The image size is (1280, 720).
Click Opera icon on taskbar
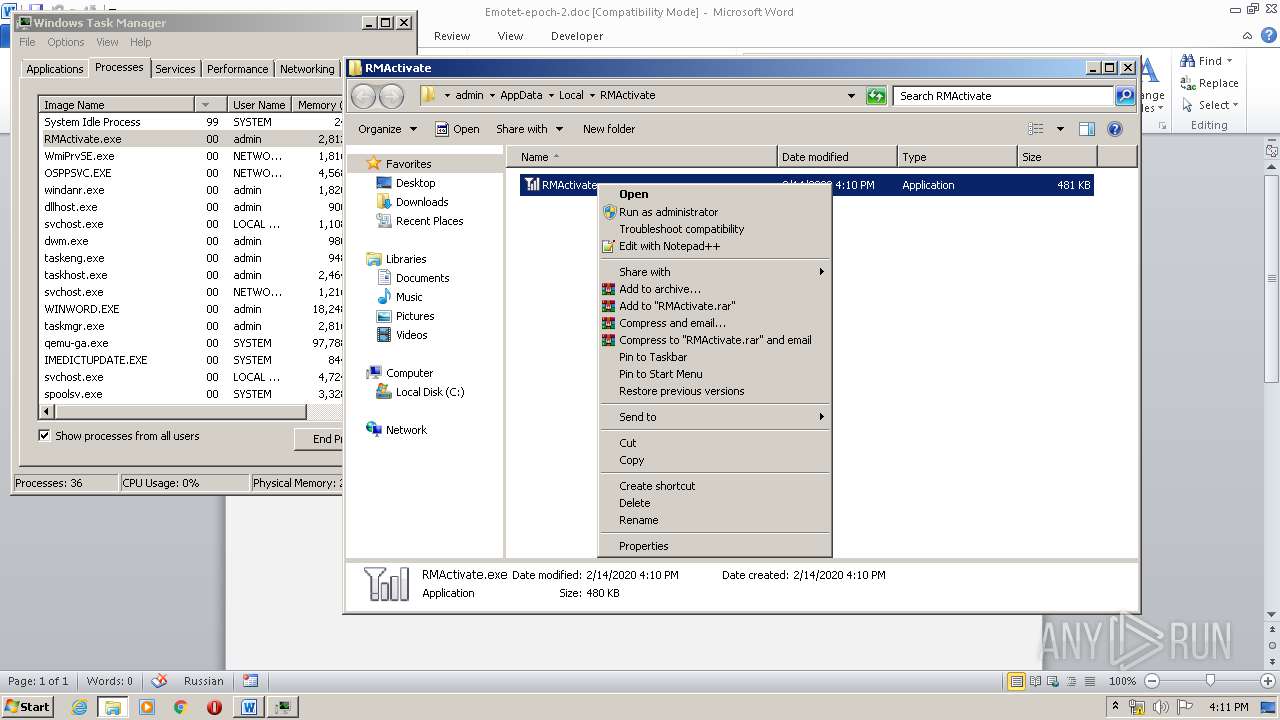pyautogui.click(x=214, y=707)
